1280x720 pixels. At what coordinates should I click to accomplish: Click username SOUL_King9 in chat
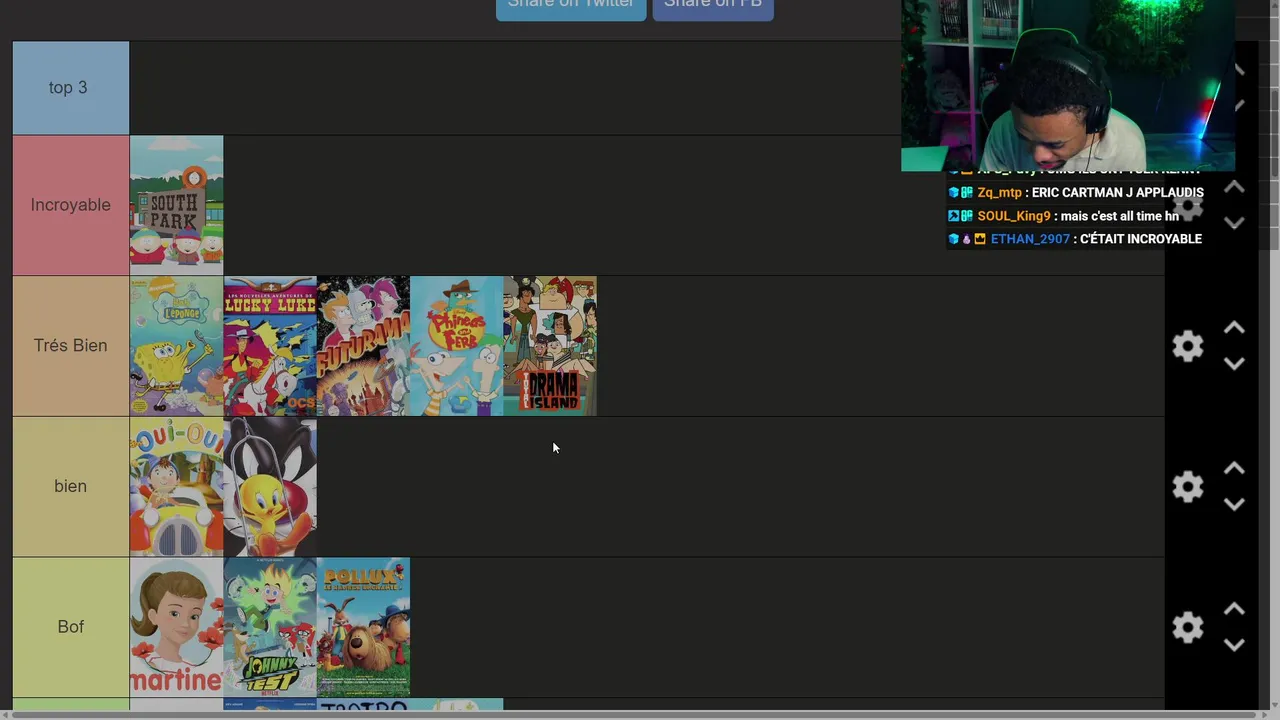pos(1014,216)
